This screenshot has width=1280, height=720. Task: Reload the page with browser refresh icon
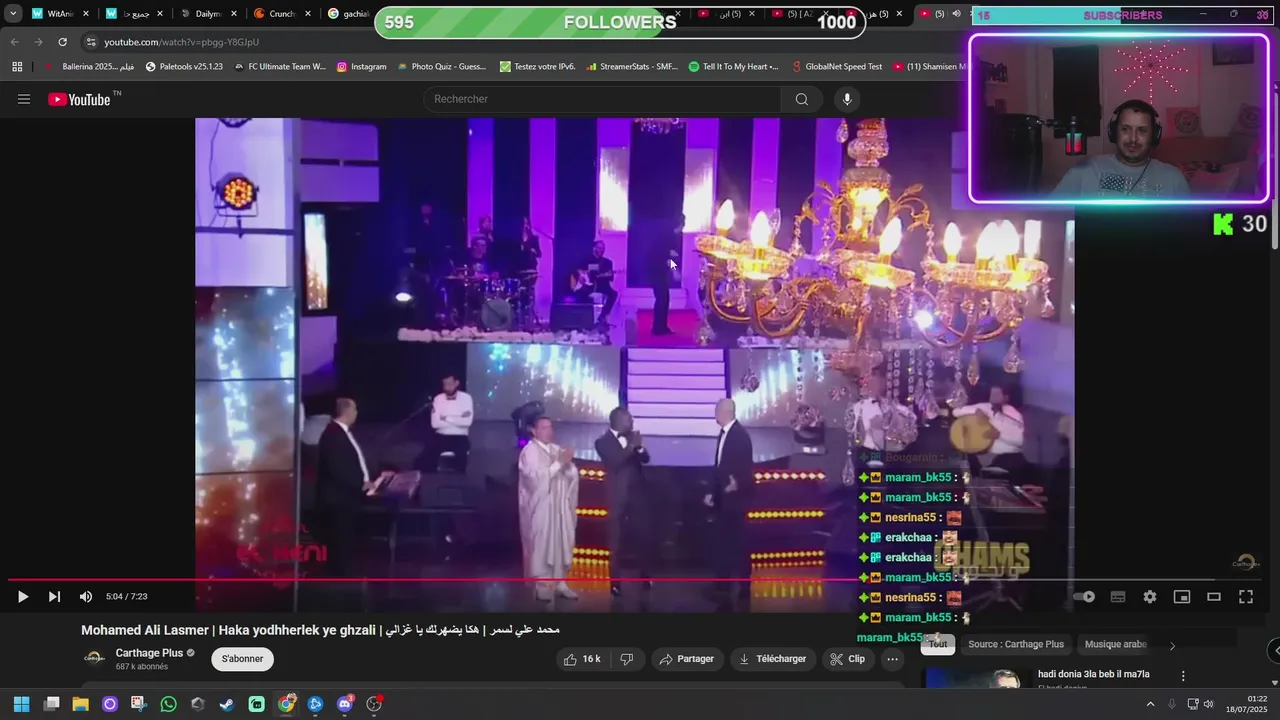(x=62, y=42)
